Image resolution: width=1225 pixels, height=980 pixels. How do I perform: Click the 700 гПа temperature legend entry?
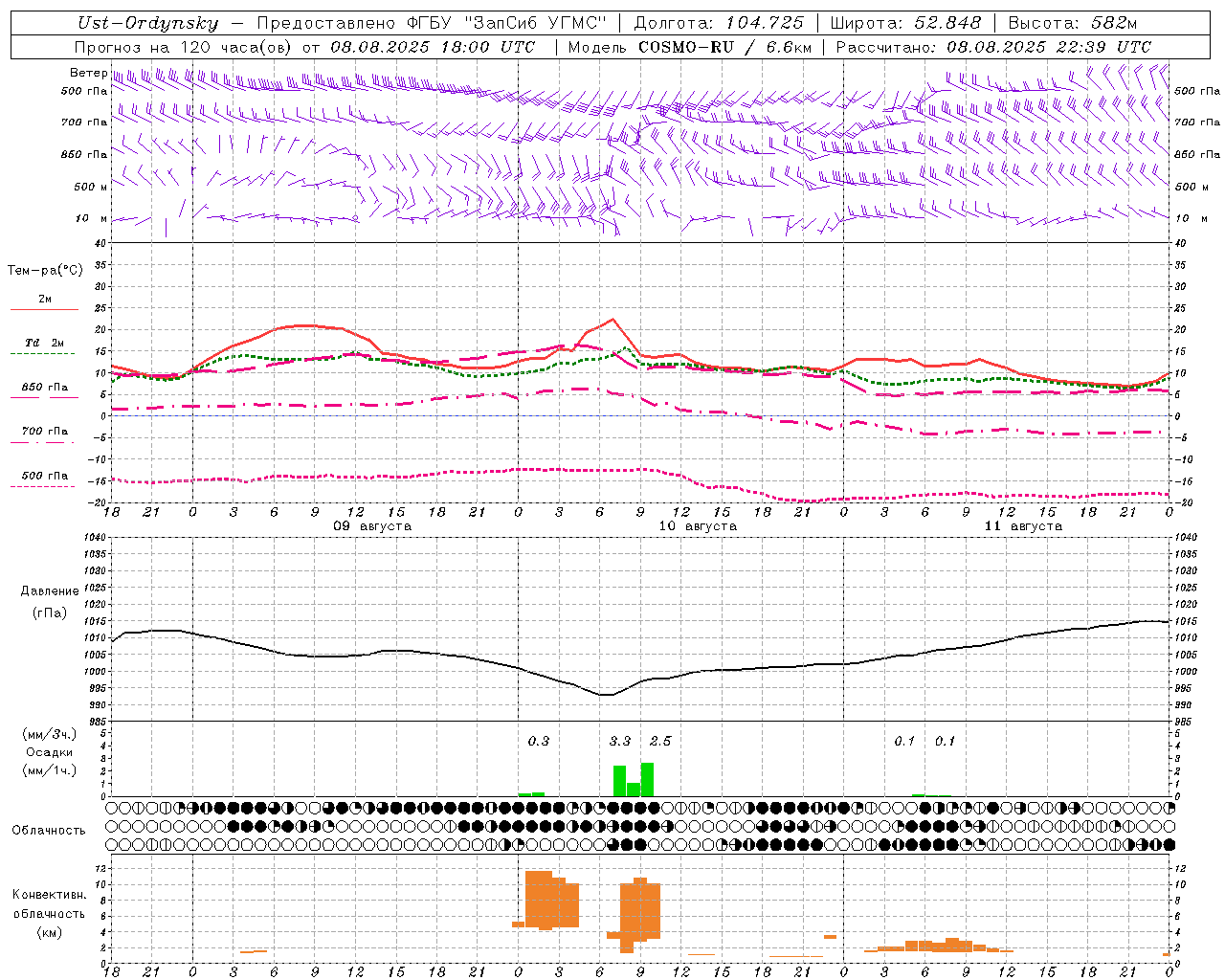point(45,432)
